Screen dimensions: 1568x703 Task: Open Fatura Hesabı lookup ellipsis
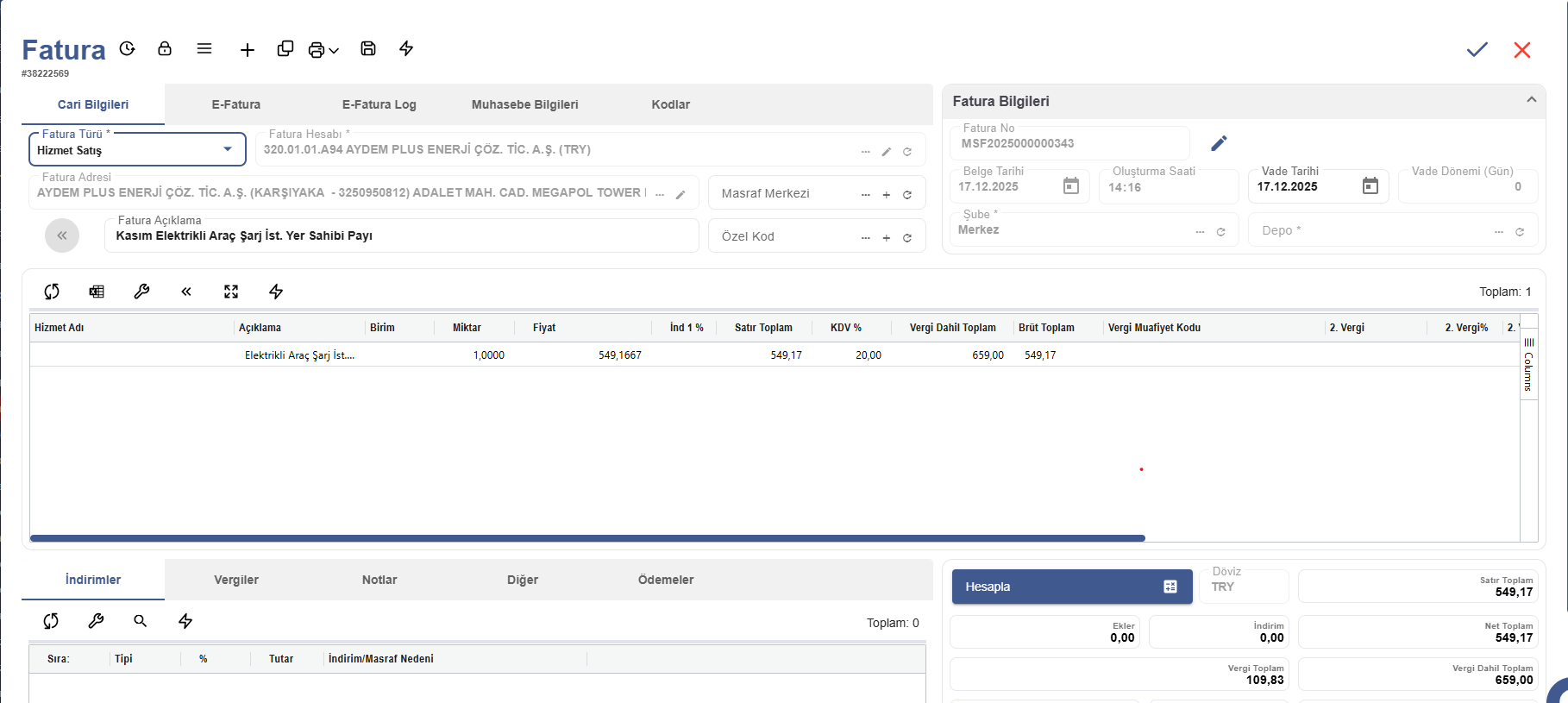tap(865, 152)
